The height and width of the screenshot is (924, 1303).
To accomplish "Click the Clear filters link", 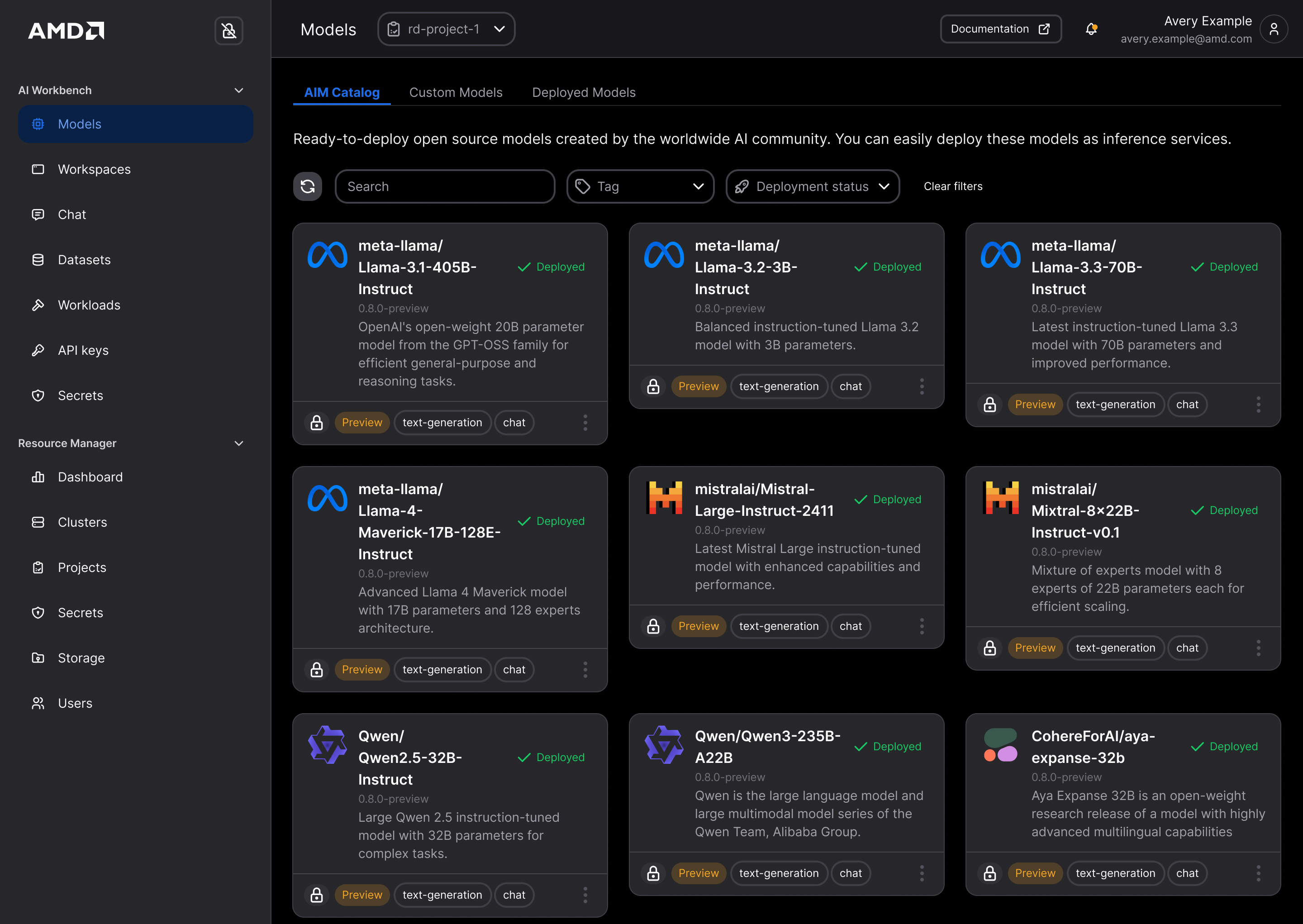I will [953, 186].
